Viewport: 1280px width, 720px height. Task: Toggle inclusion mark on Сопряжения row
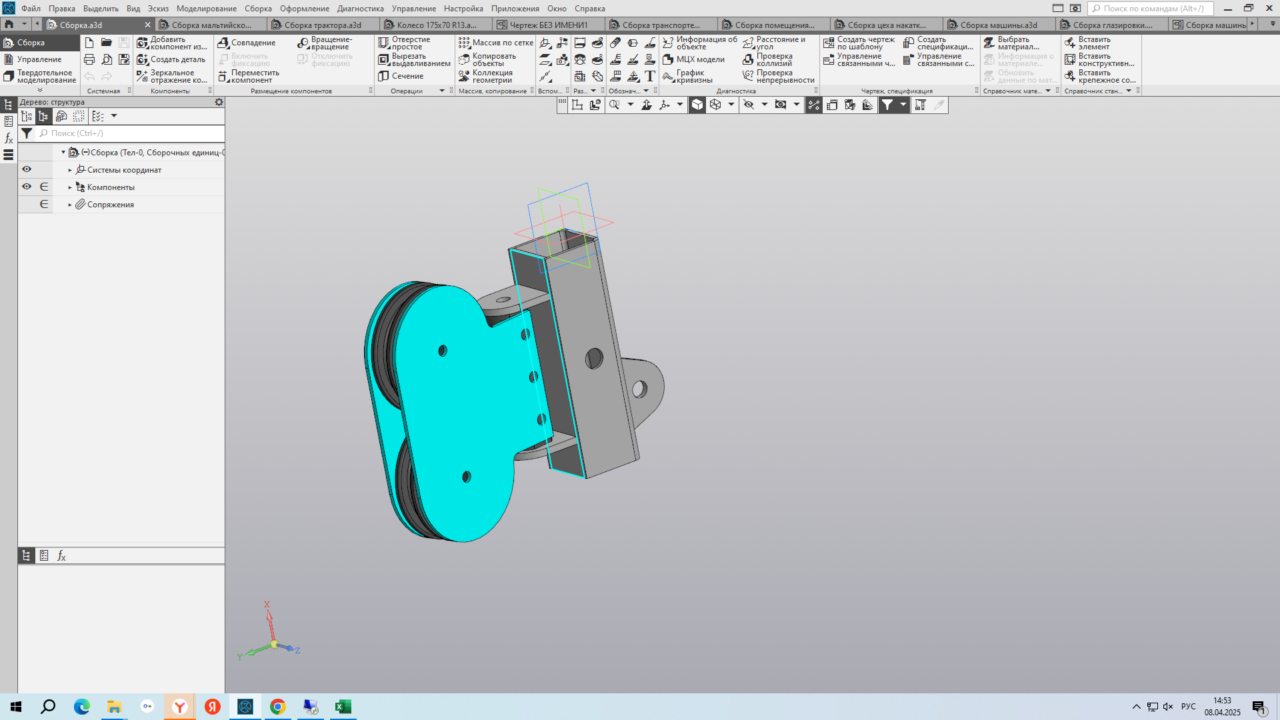coord(44,204)
